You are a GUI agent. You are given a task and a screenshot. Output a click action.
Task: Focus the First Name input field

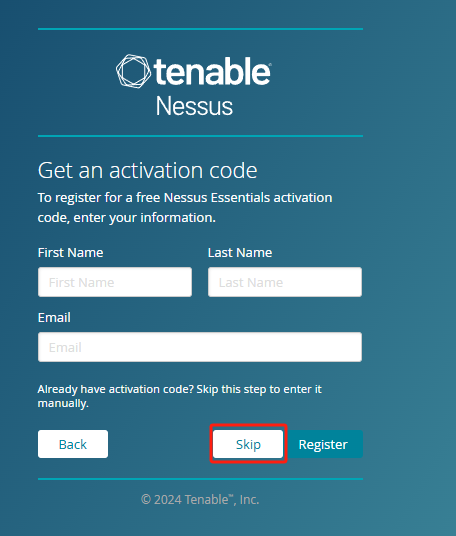[115, 282]
